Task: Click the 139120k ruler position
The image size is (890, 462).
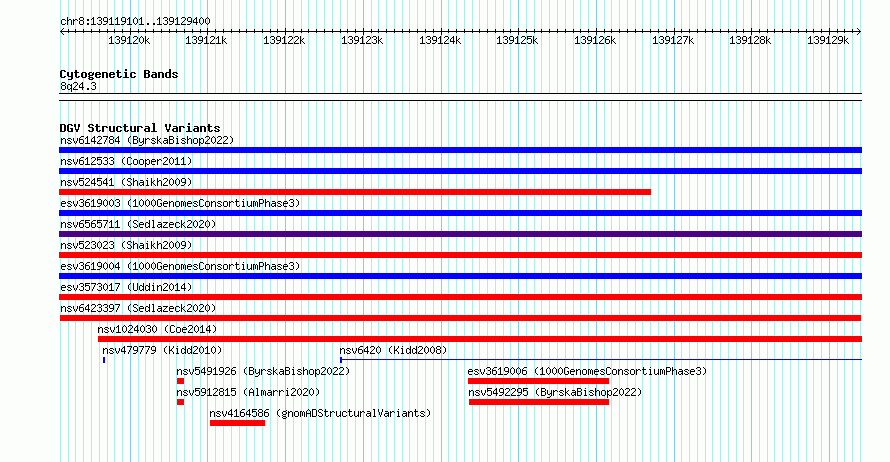Action: pos(129,40)
